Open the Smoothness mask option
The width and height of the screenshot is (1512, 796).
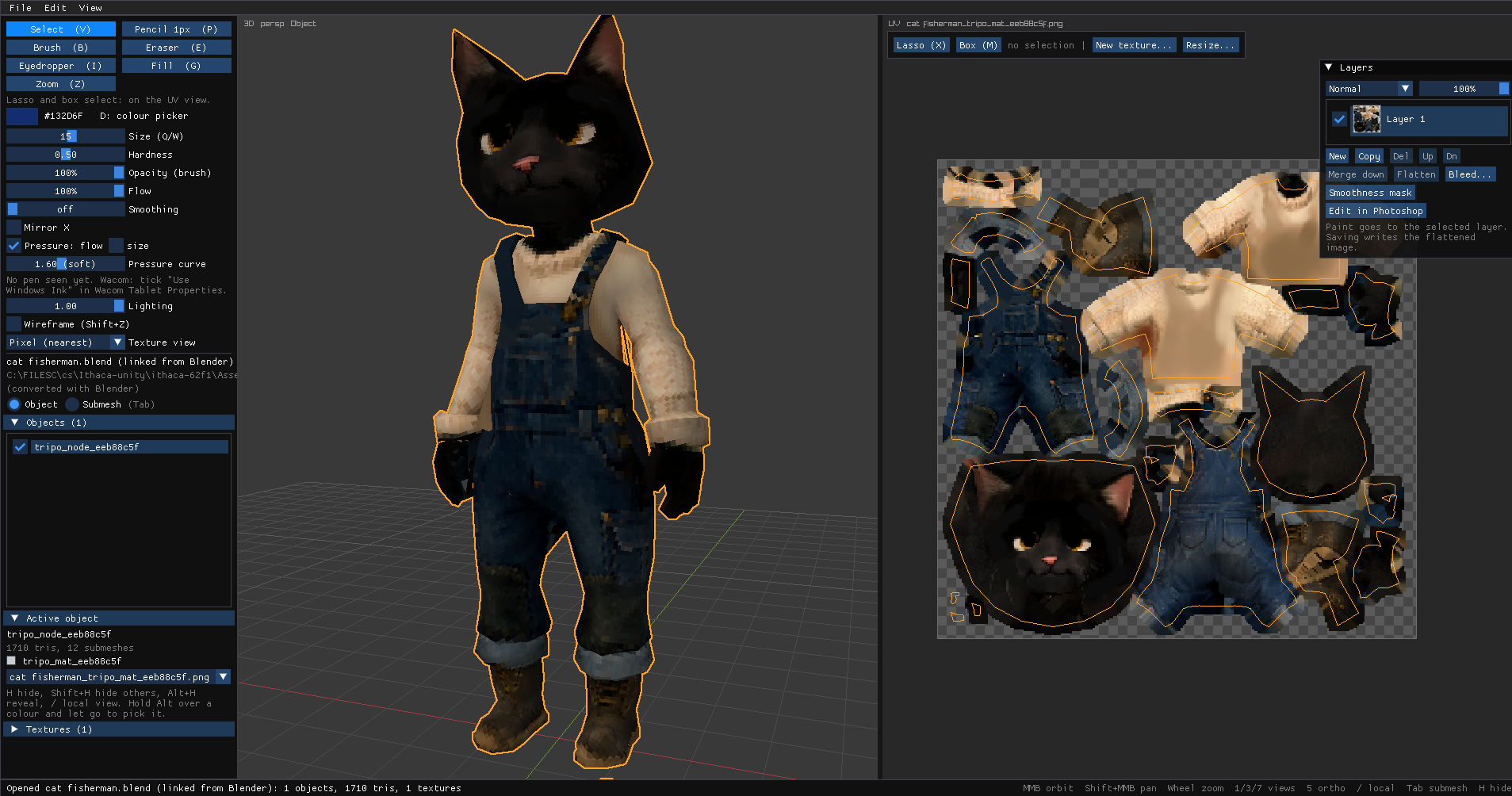[1370, 193]
